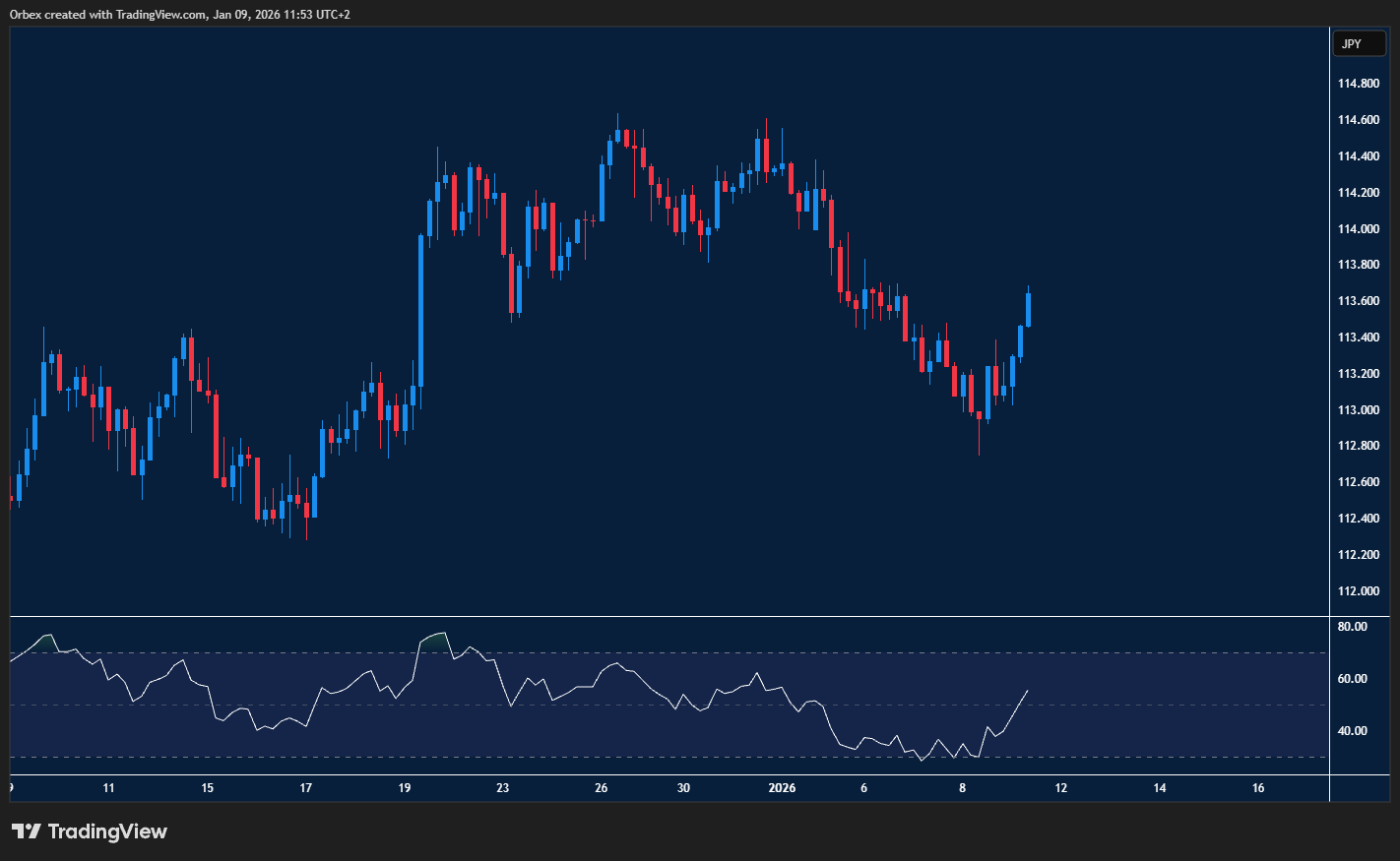Select the date 30 on the time axis
Image resolution: width=1400 pixels, height=861 pixels.
683,788
